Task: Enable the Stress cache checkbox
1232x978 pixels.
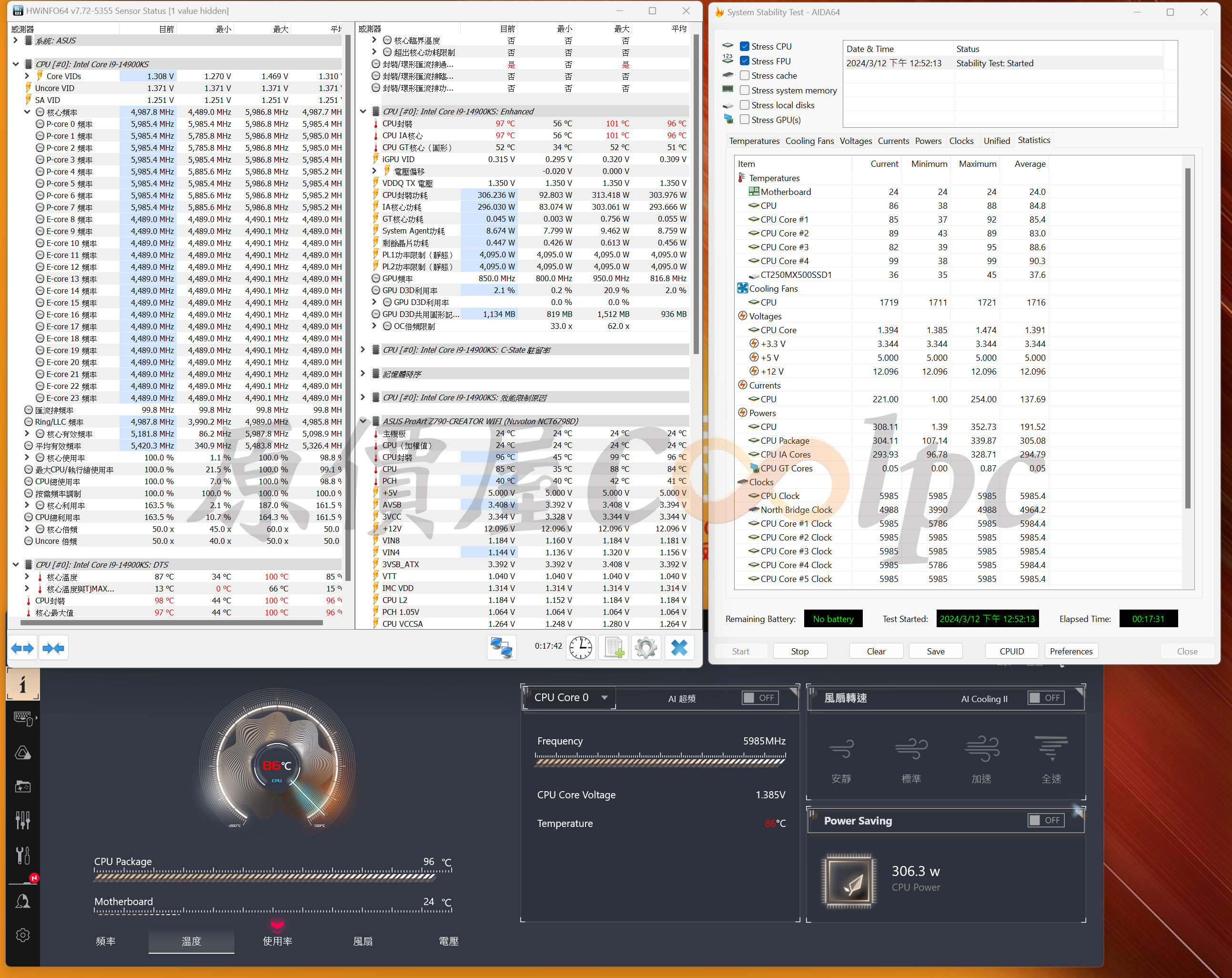Action: (745, 75)
